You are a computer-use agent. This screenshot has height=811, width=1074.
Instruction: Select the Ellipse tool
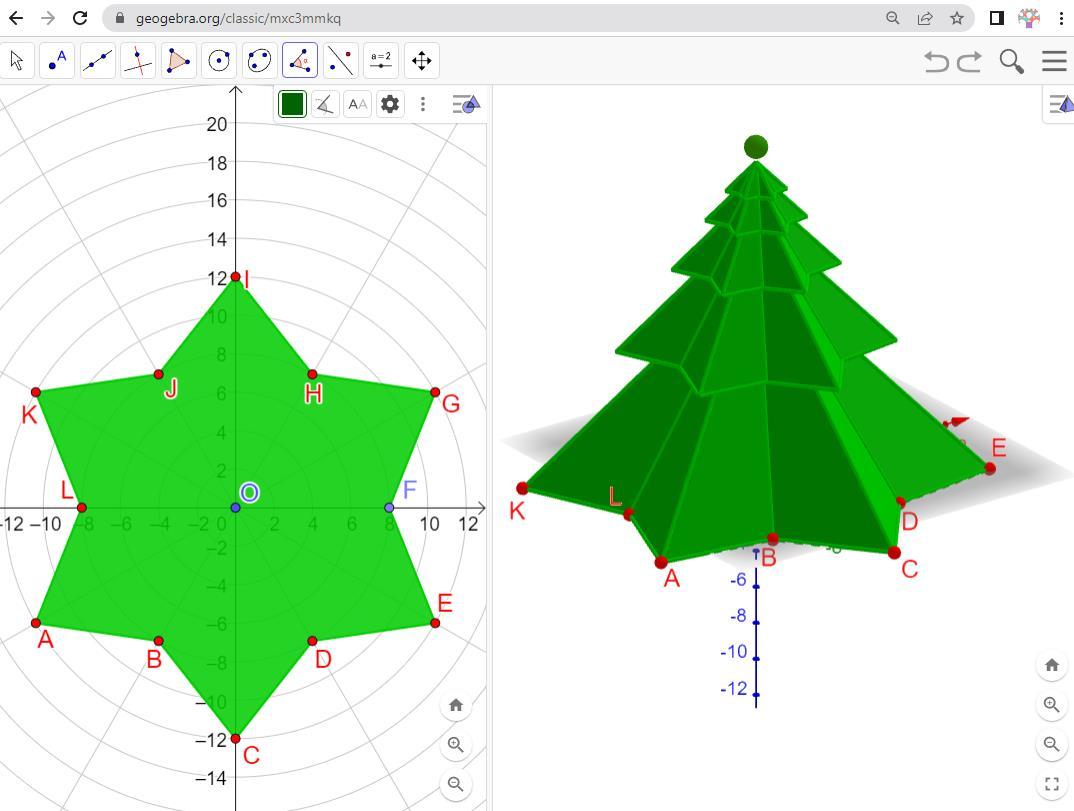pos(260,61)
